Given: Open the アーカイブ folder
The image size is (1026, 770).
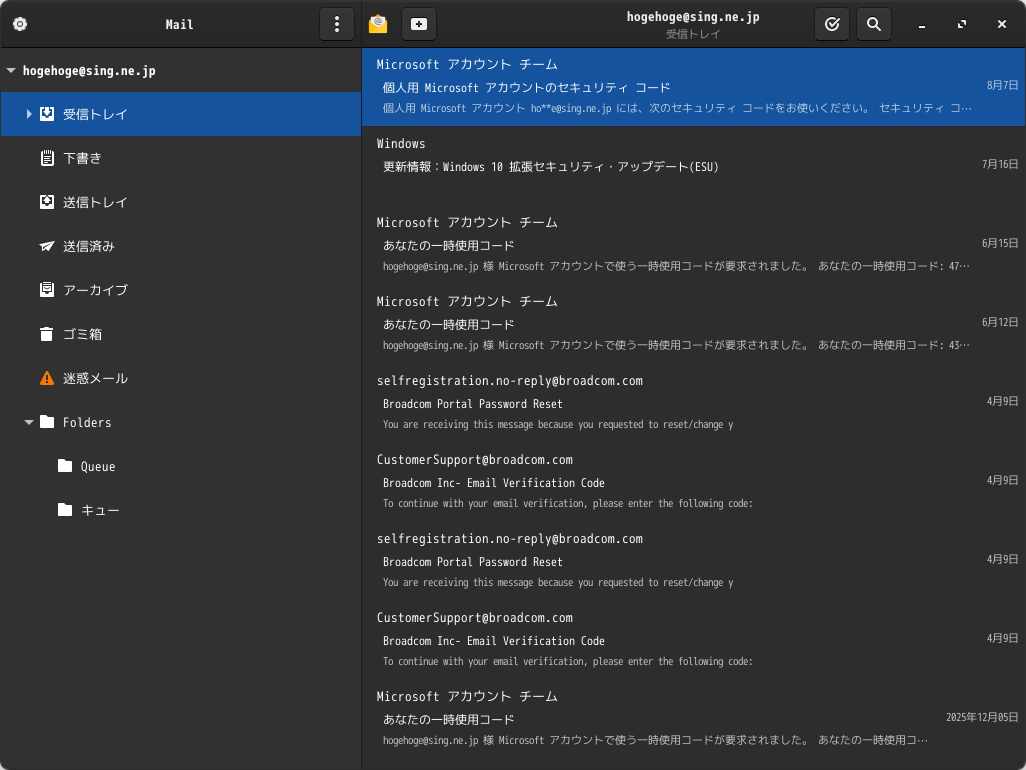Looking at the screenshot, I should point(181,290).
